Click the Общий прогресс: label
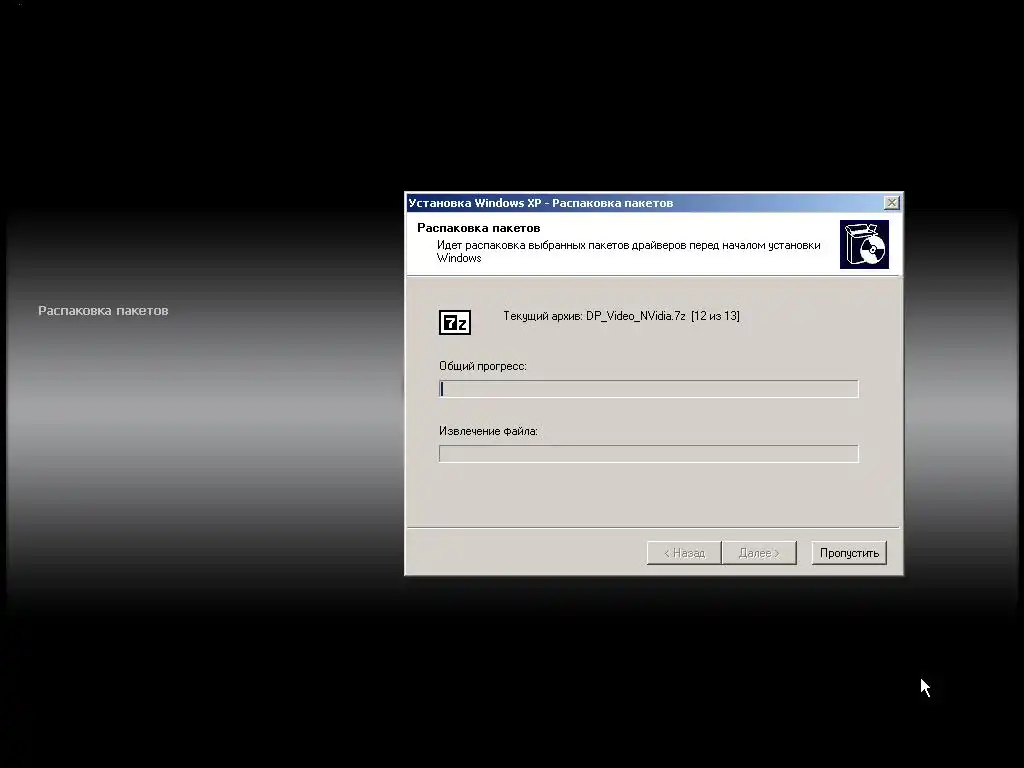The width and height of the screenshot is (1024, 768). [x=483, y=366]
